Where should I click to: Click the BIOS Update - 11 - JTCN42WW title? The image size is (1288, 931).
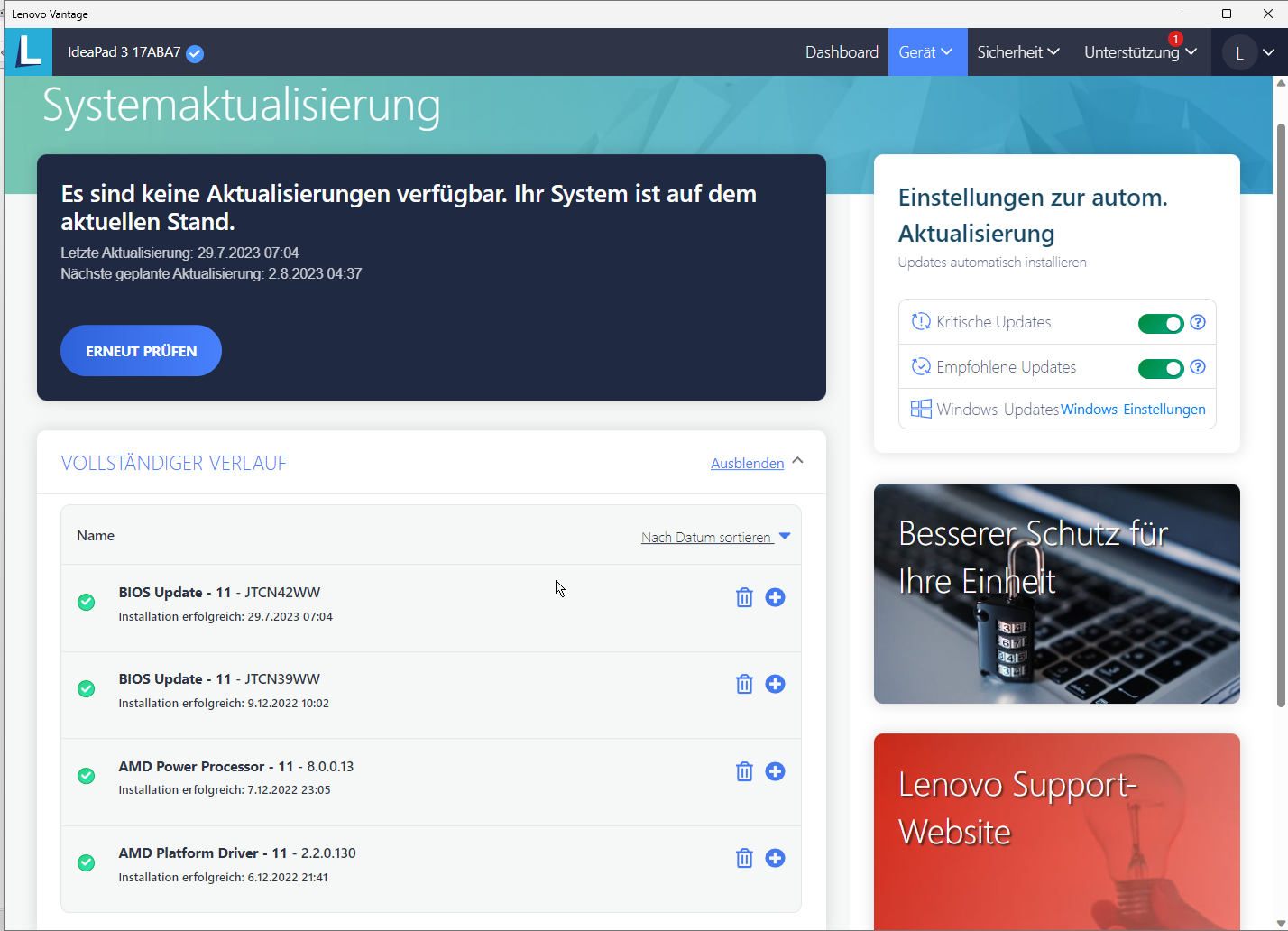(x=219, y=593)
